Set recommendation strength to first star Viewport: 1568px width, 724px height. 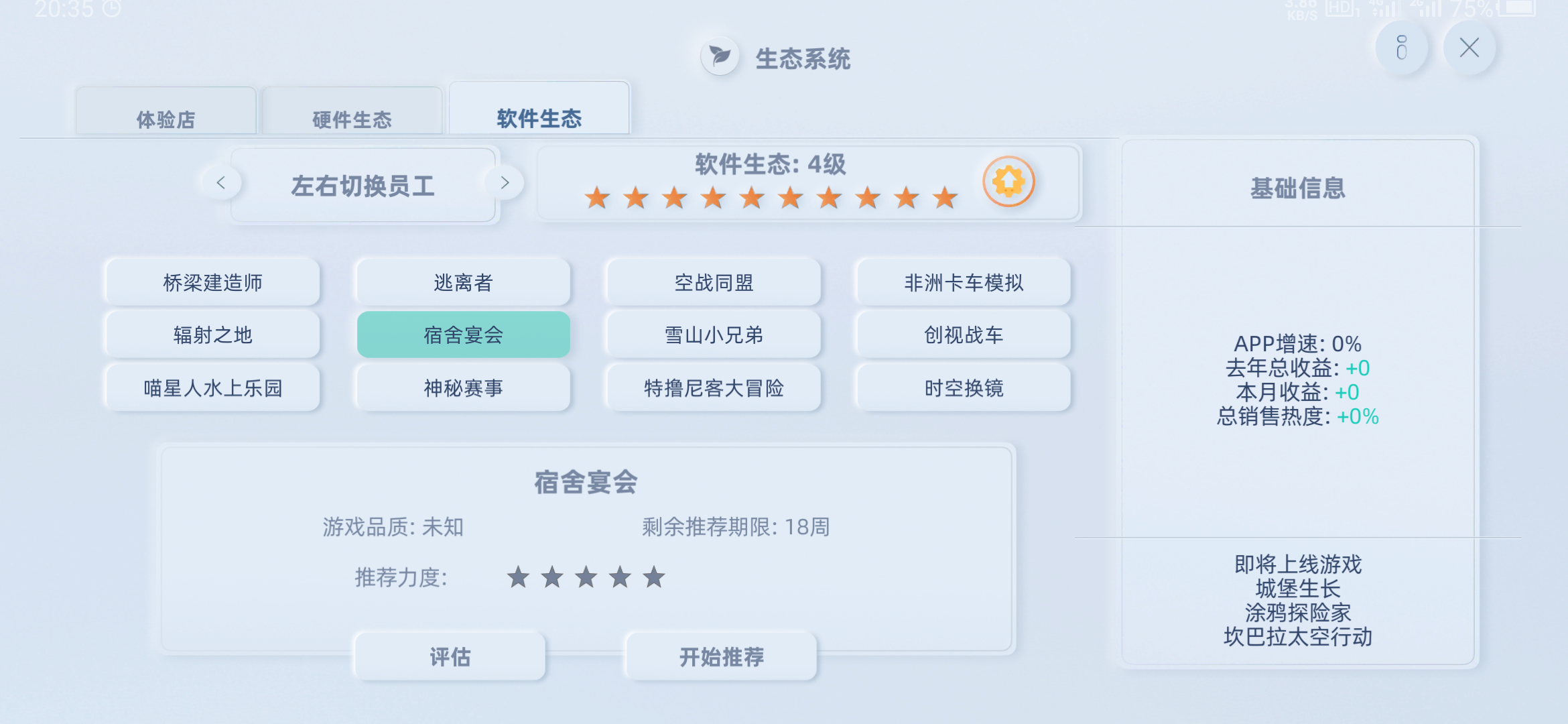click(x=518, y=577)
